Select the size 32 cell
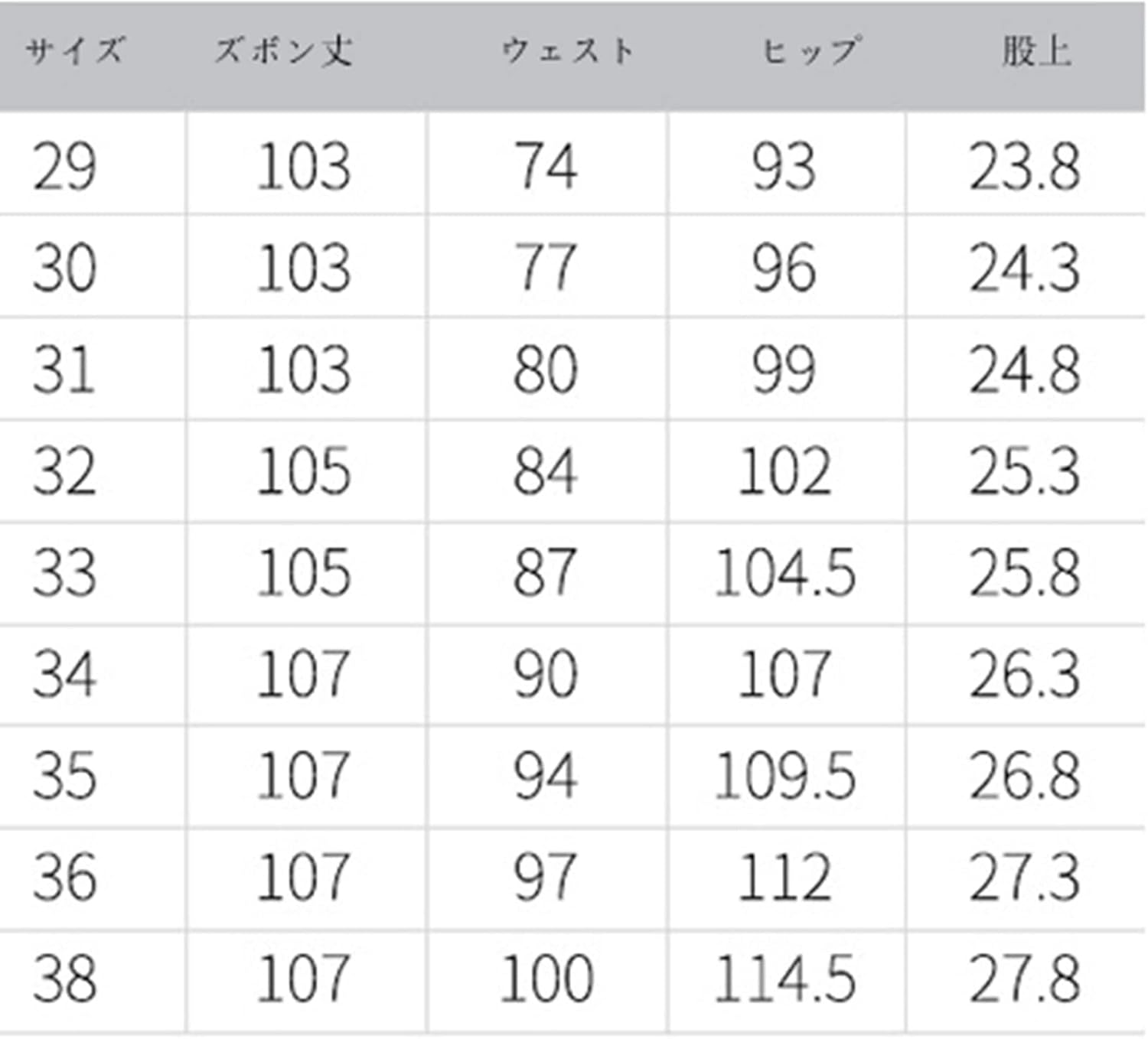The width and height of the screenshot is (1148, 1039). [64, 471]
